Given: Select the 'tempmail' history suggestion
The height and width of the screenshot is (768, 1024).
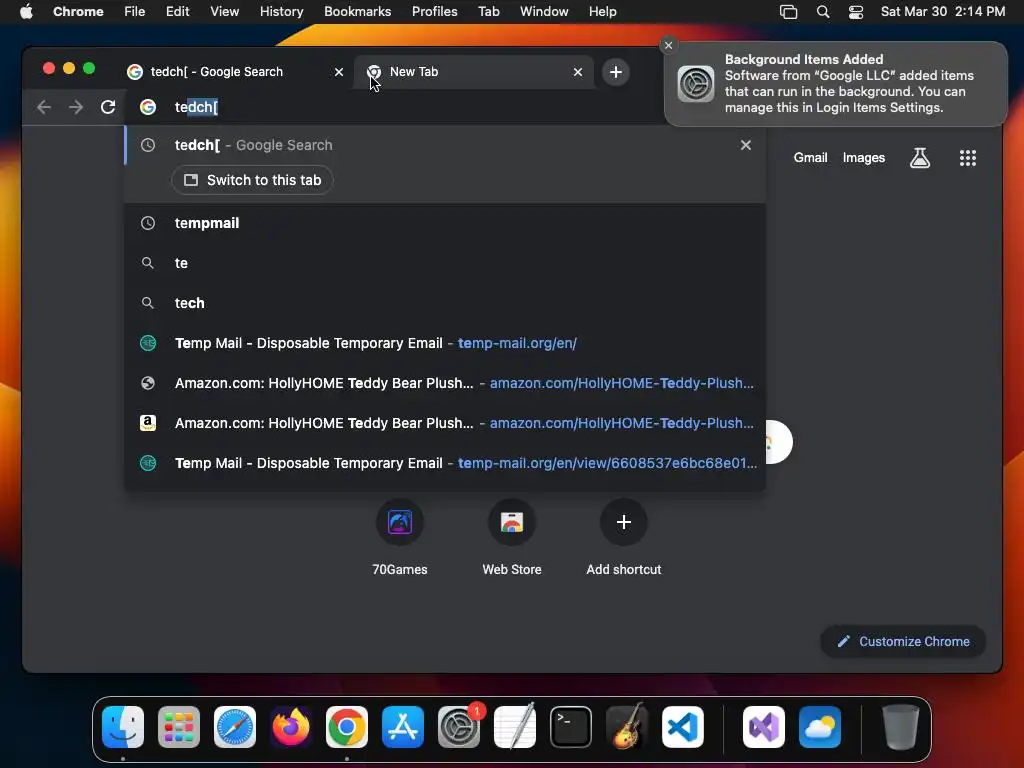Looking at the screenshot, I should coord(445,223).
